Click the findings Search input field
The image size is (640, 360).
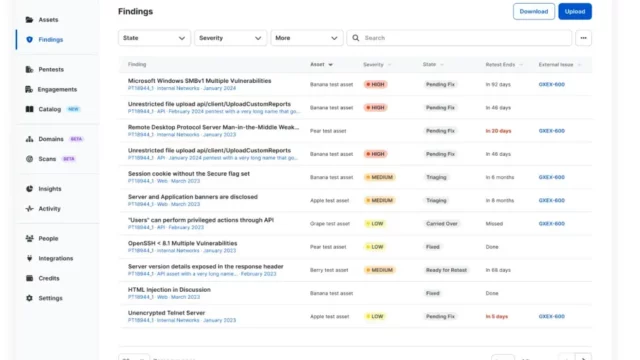459,38
